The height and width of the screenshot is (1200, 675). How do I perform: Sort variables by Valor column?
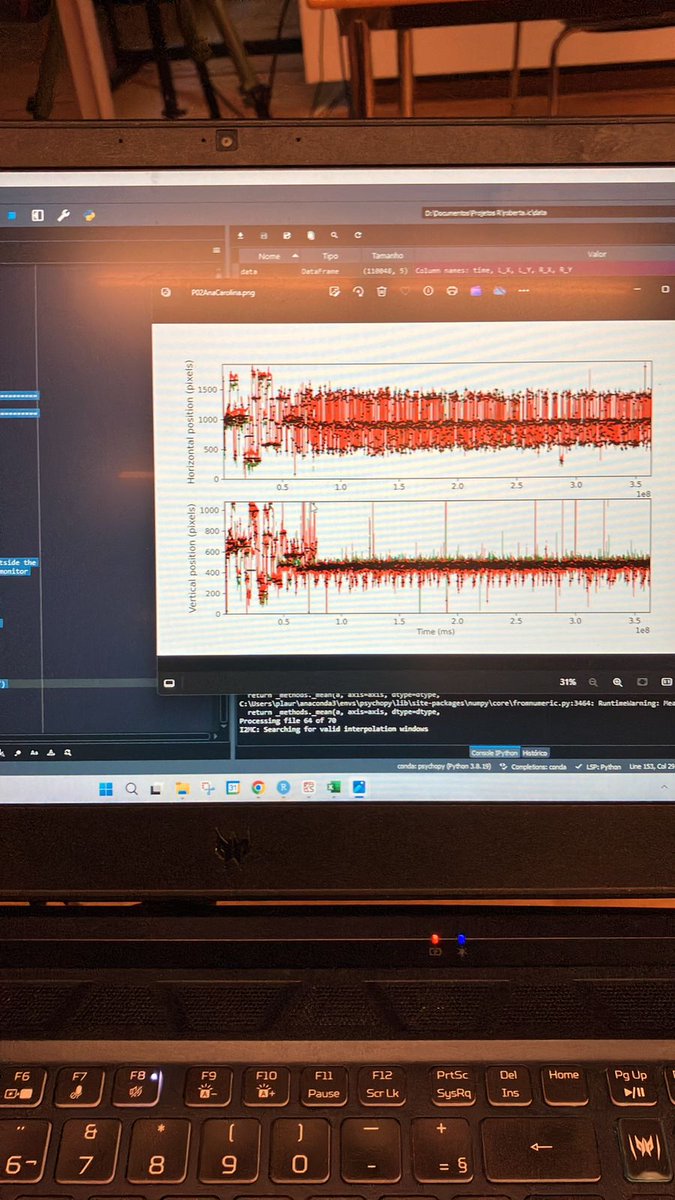596,256
